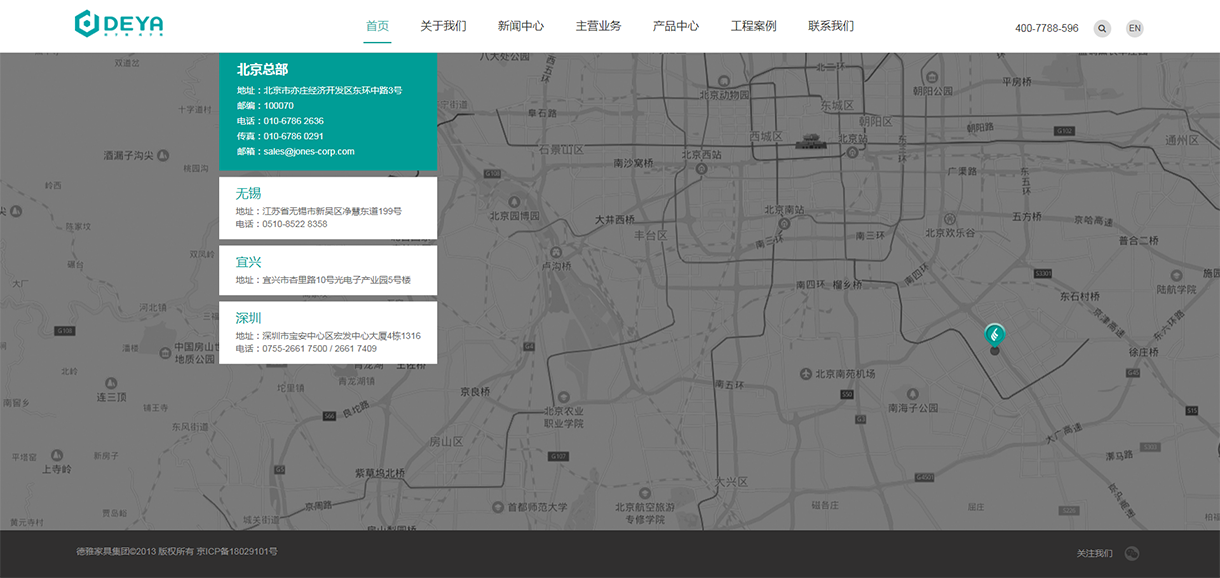
Task: Select the 宜兴 office card title
Action: tap(248, 262)
